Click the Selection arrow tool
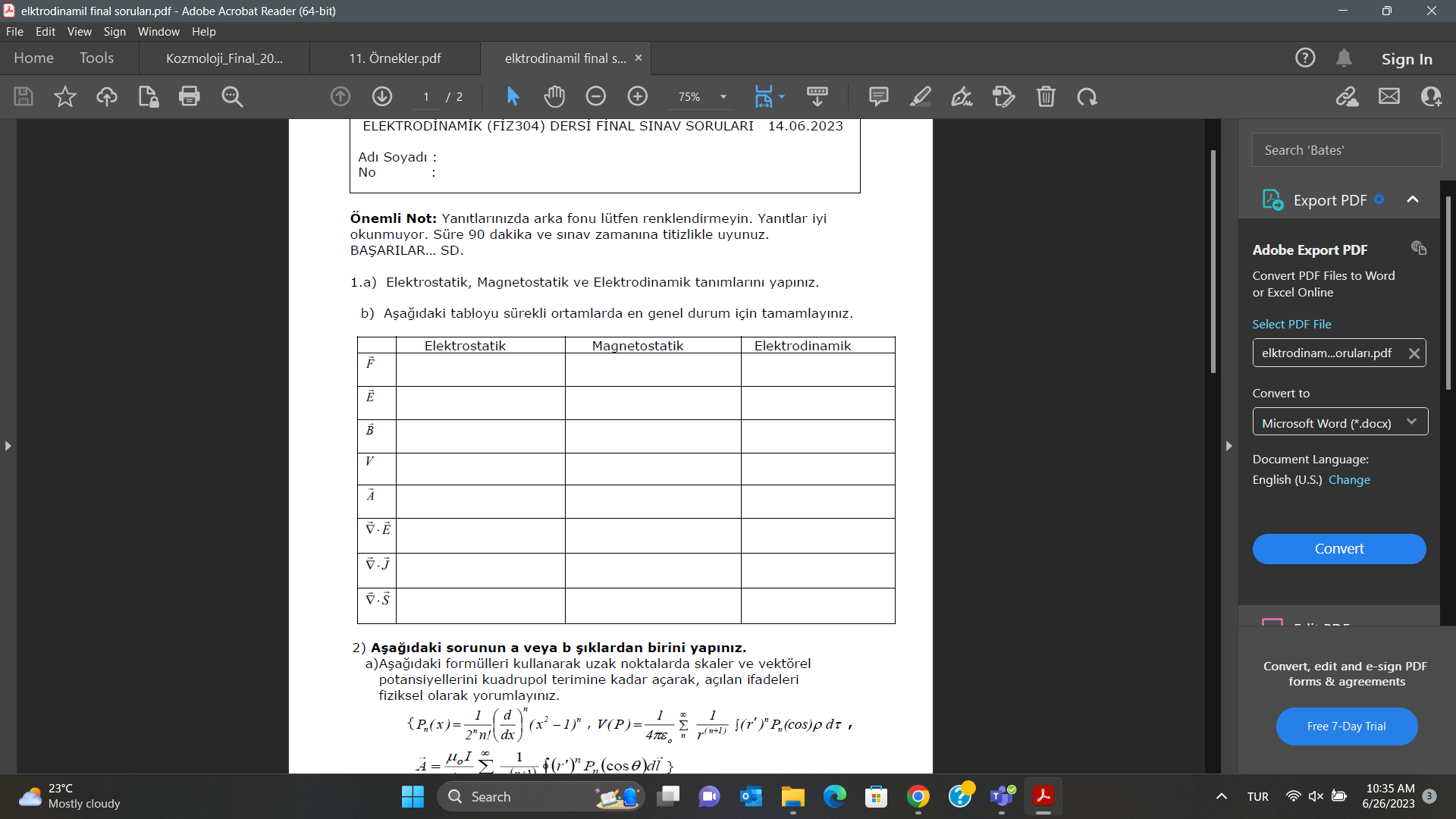 pos(513,96)
